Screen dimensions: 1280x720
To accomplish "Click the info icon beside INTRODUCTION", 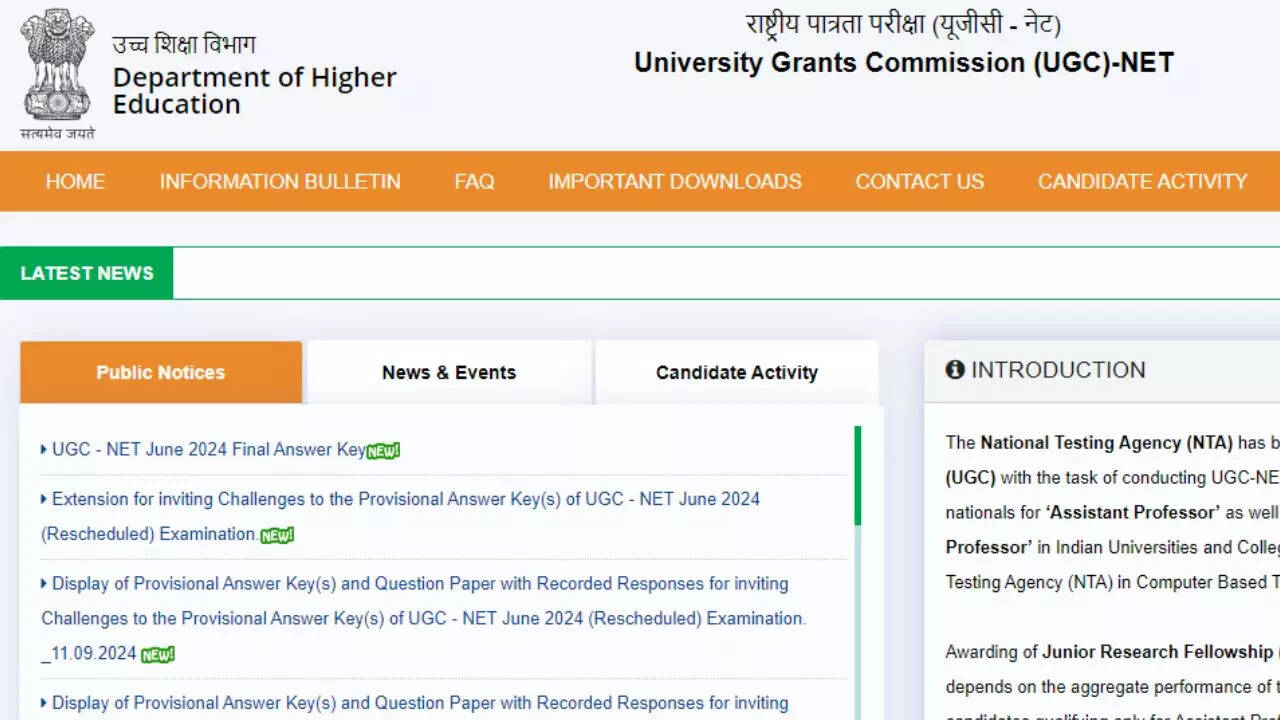I will (x=955, y=370).
